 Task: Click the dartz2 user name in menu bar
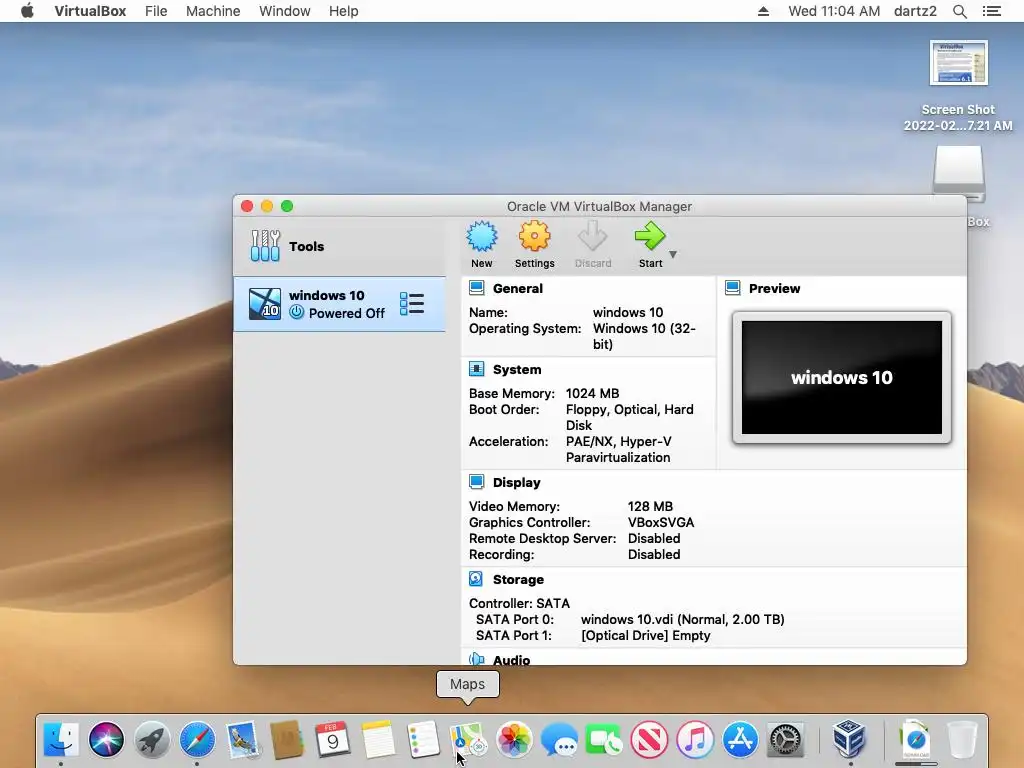coord(915,11)
